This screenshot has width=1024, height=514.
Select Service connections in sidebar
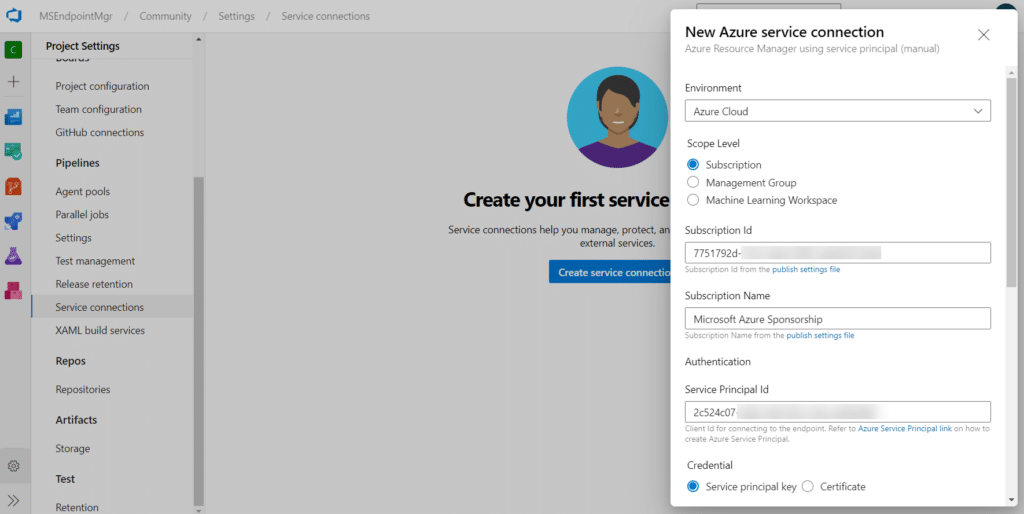tap(112, 307)
